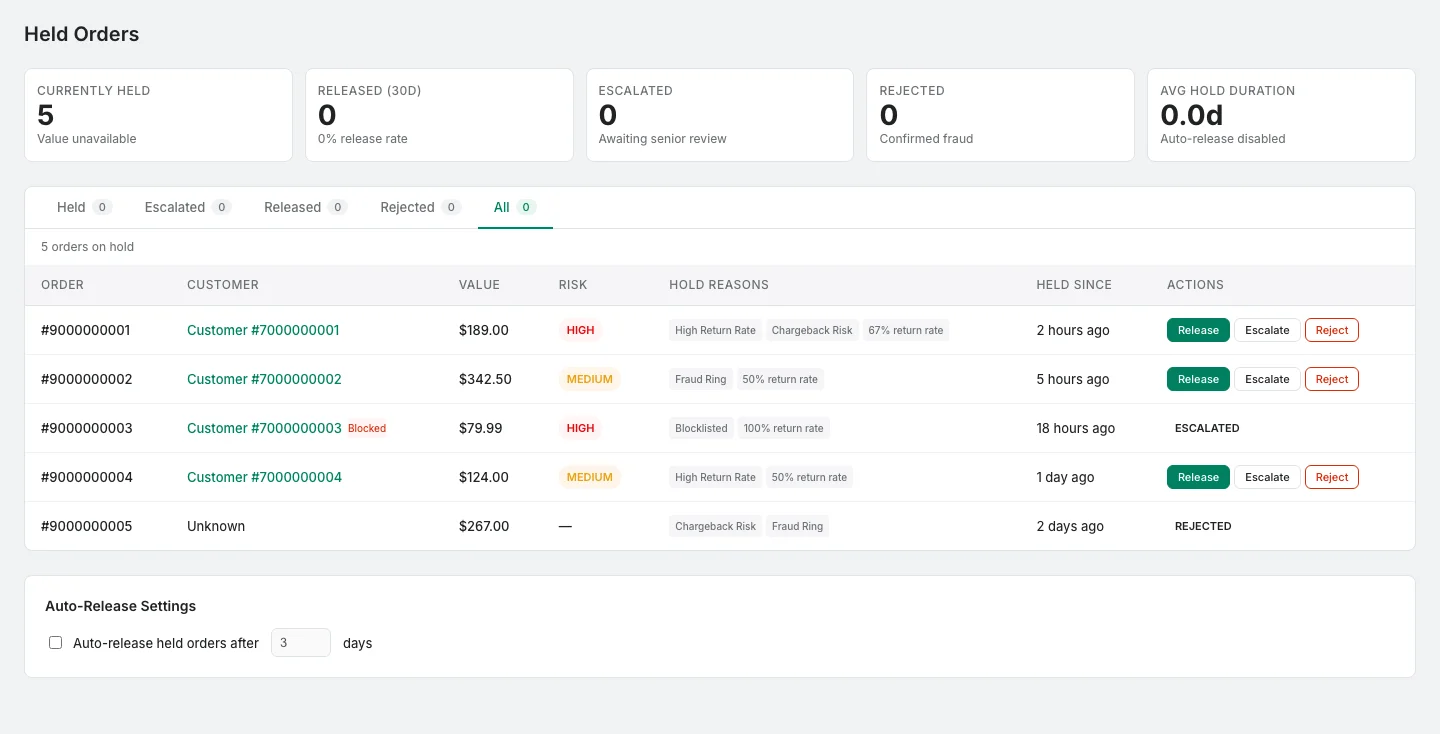Screen dimensions: 1440x734
Task: Select the Released tab
Action: [x=305, y=207]
